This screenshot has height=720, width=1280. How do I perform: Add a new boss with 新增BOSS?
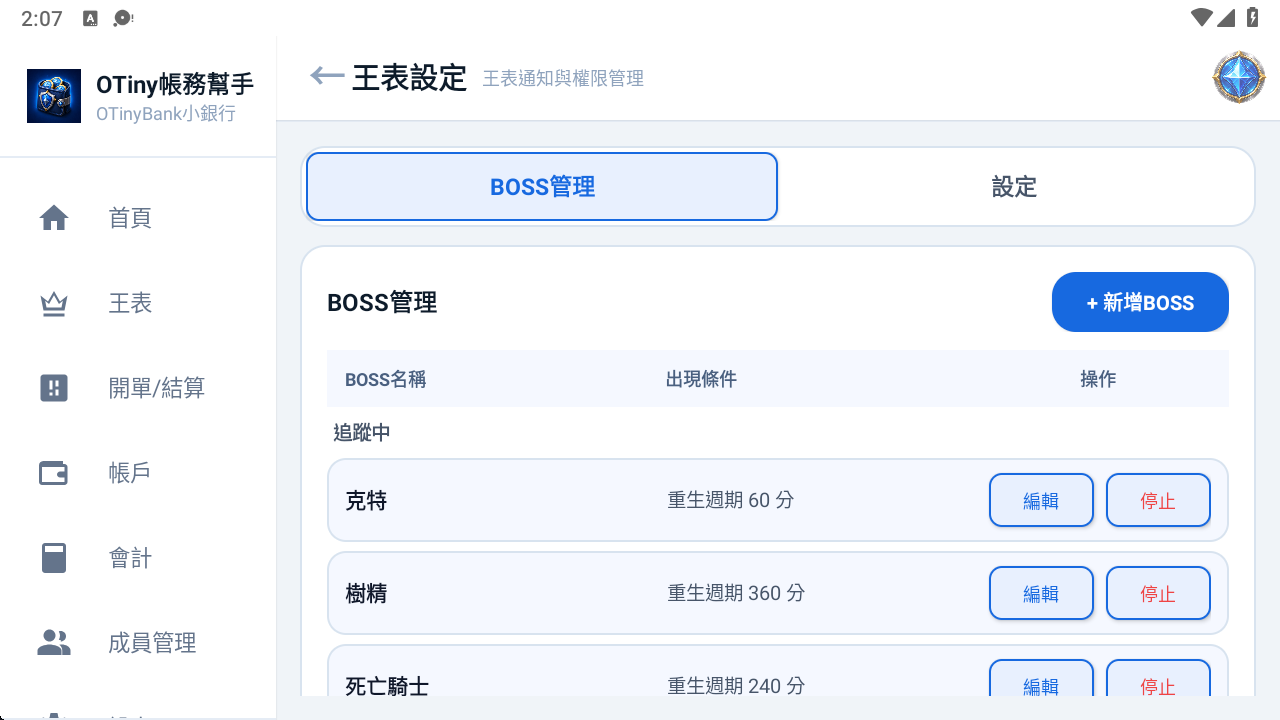1140,302
